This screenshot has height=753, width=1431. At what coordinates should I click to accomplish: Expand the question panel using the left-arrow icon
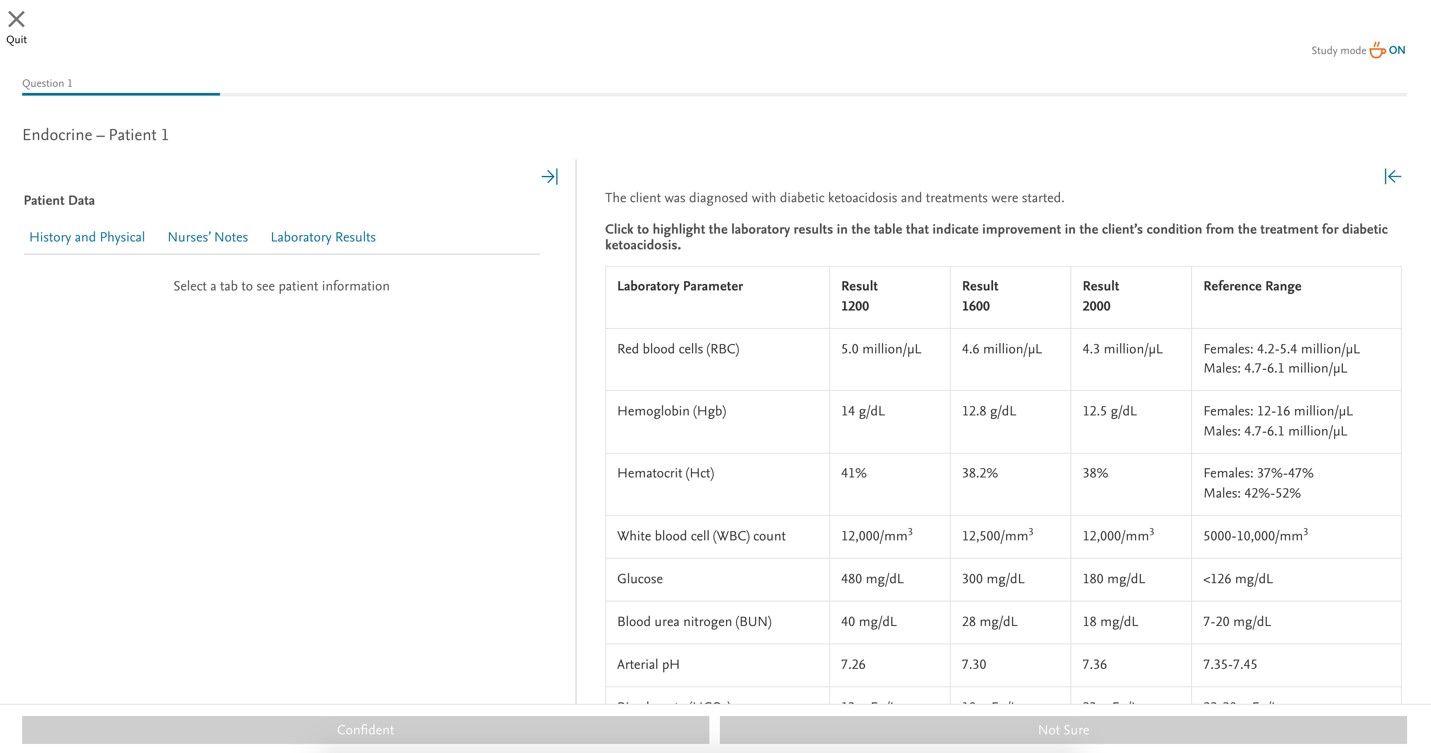1392,176
